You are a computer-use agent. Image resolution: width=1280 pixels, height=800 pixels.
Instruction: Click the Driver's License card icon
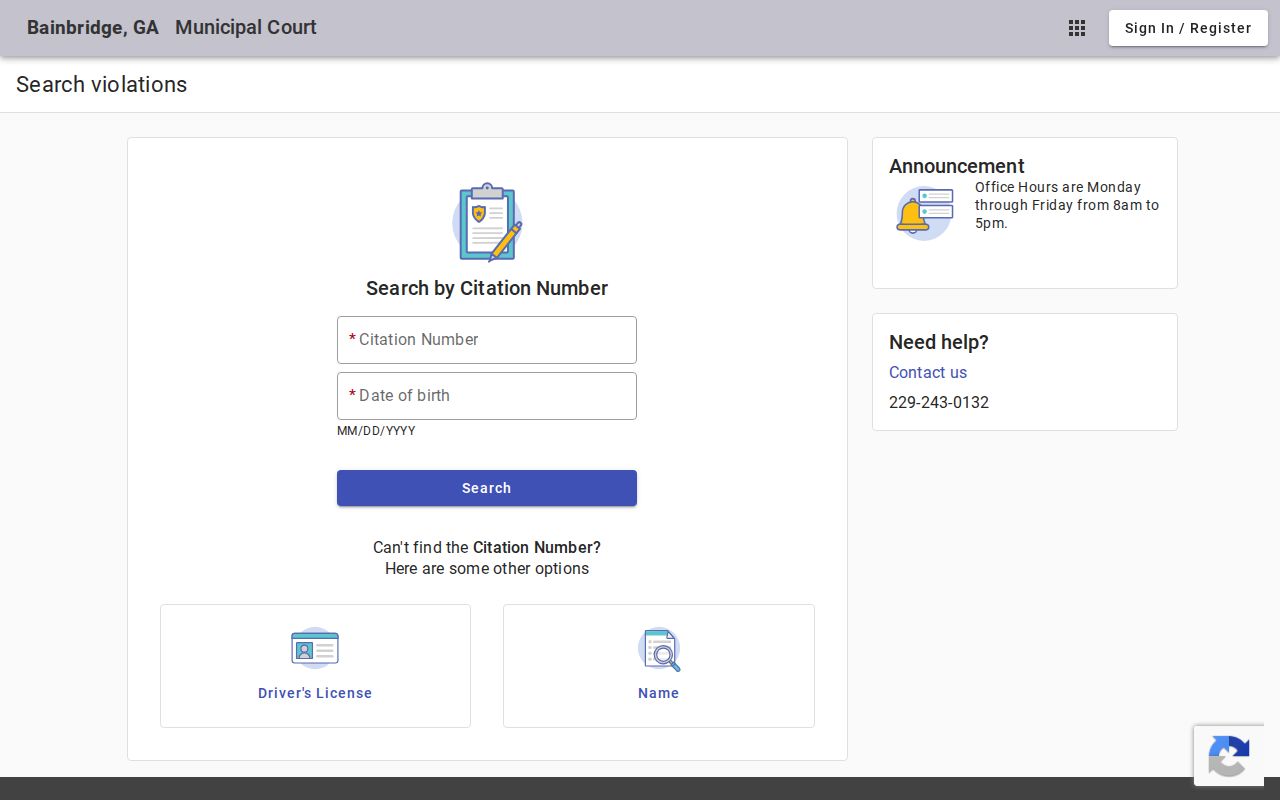coord(315,648)
